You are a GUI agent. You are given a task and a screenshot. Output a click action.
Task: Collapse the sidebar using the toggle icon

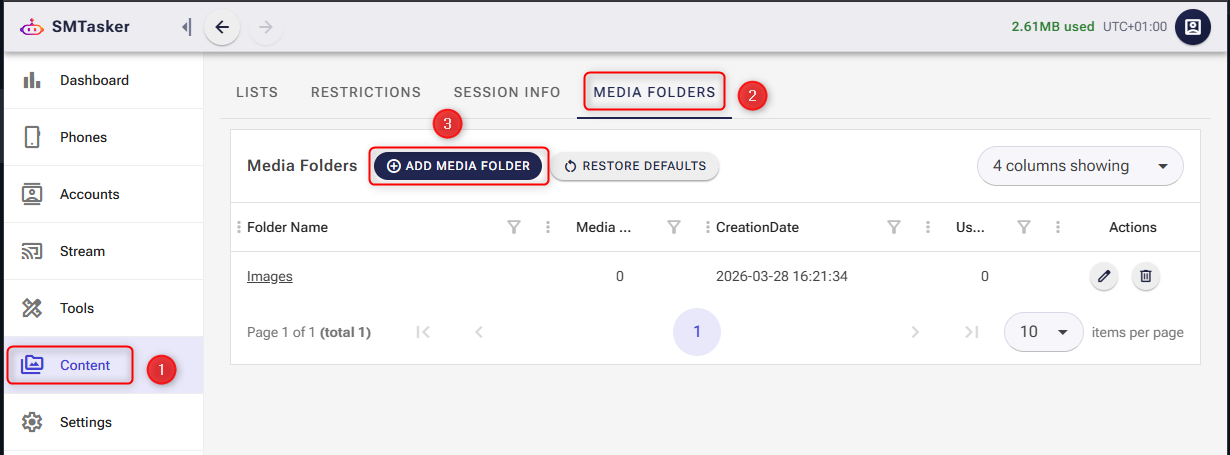(186, 27)
